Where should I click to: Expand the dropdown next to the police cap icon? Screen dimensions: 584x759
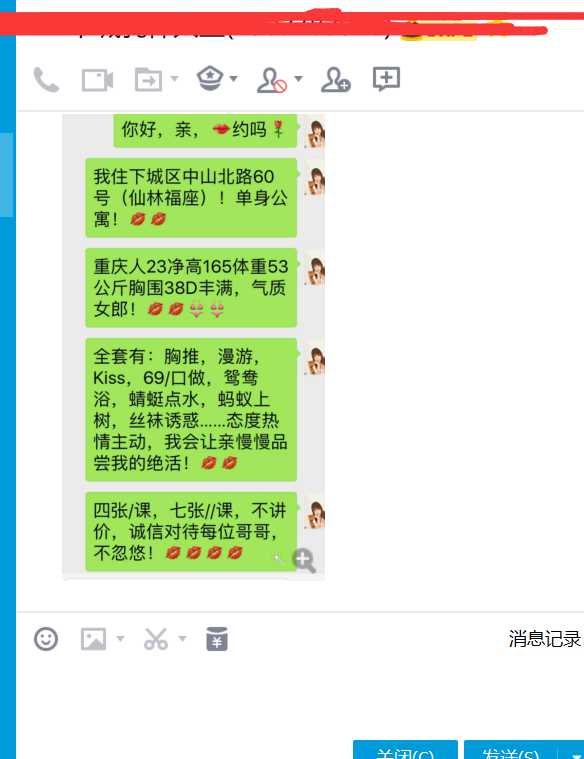[x=233, y=78]
